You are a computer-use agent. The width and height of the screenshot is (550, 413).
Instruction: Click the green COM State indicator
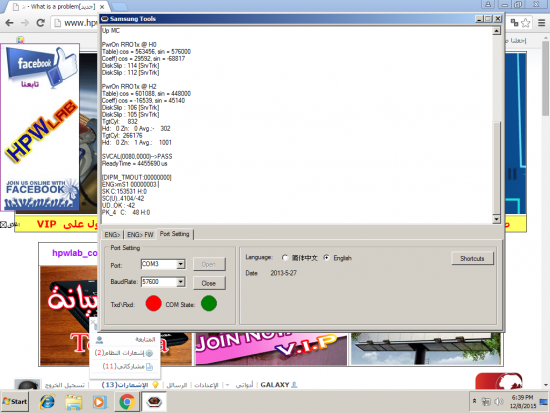pos(209,304)
